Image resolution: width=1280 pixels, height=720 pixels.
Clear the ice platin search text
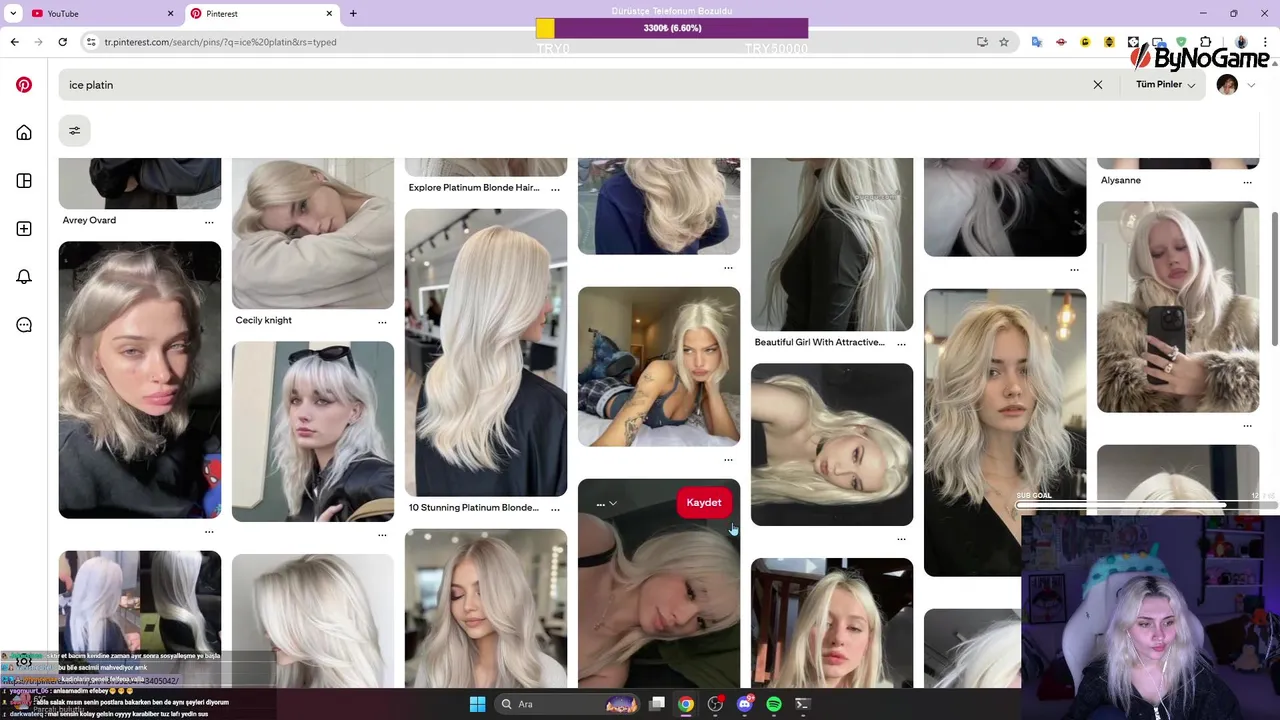[x=1098, y=85]
